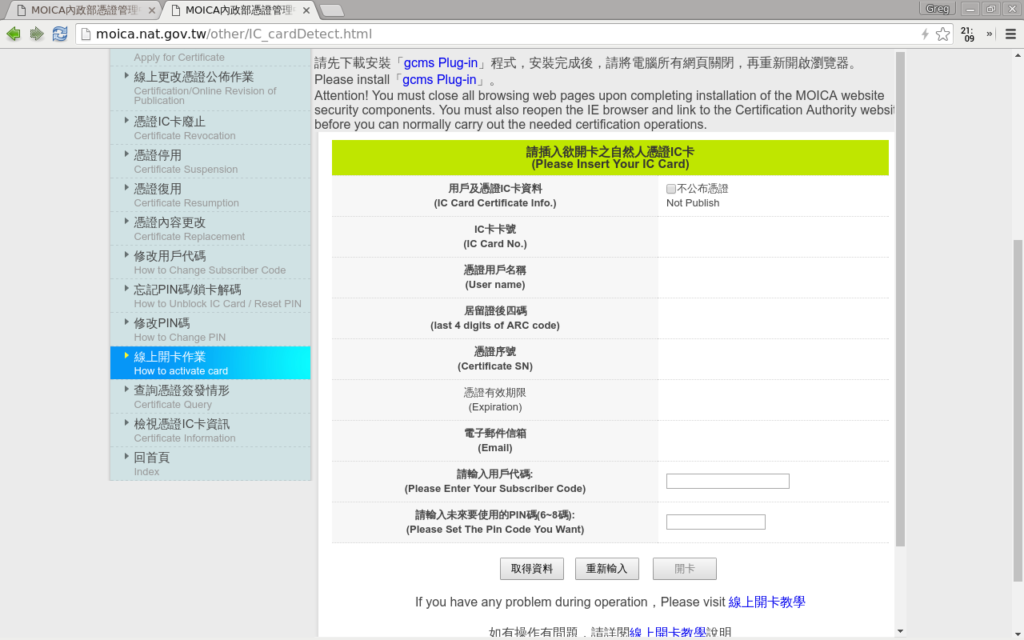Open the first gcms Plug-in link
1024x640 pixels.
[441, 63]
